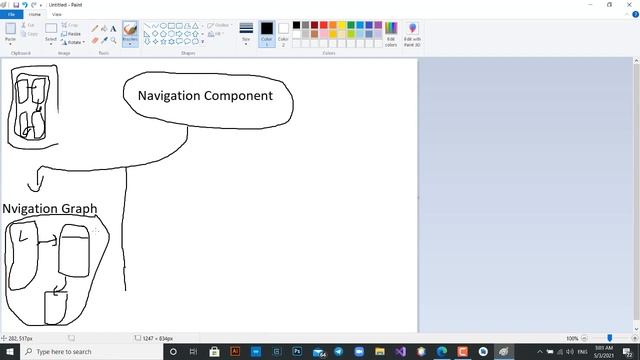Pick the green color swatch
This screenshot has width=640, height=360.
[x=351, y=25]
